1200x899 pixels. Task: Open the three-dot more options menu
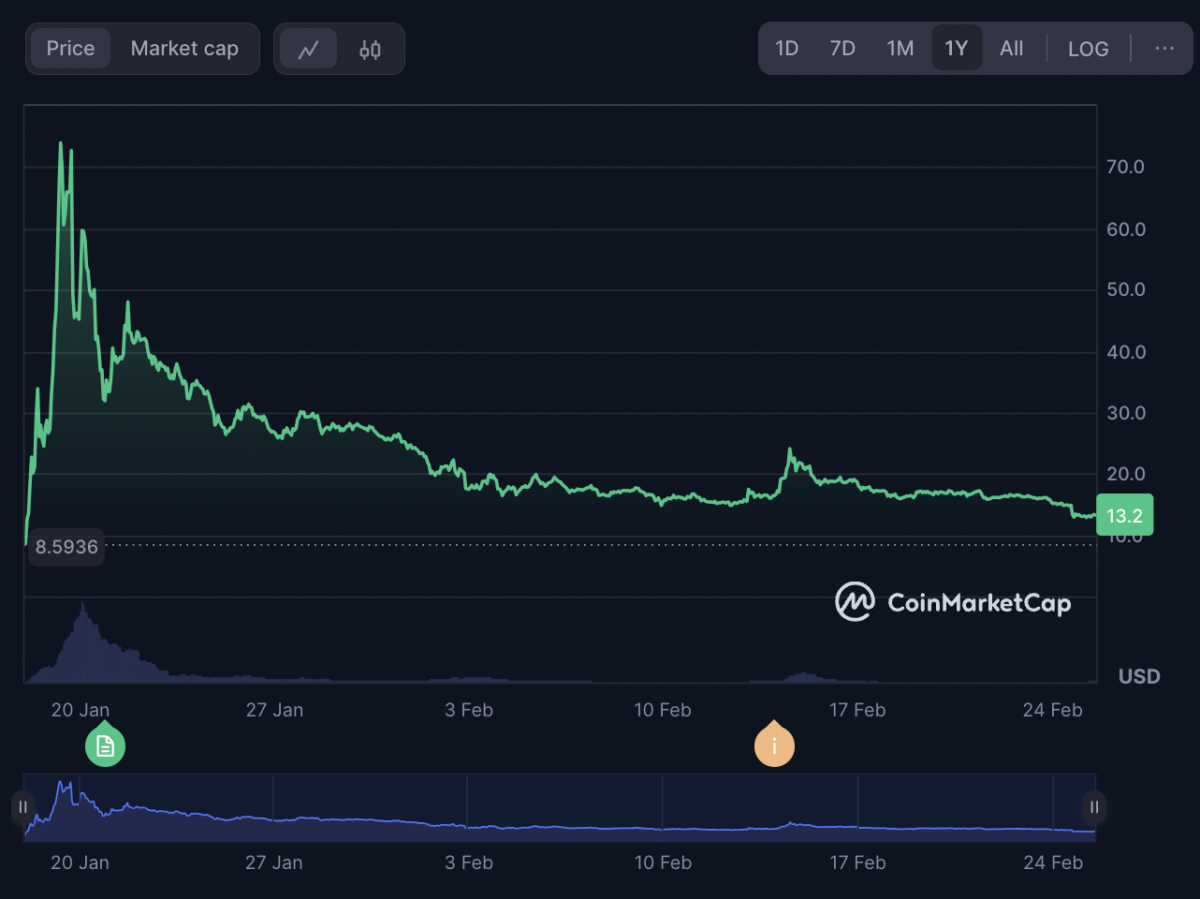click(x=1164, y=48)
